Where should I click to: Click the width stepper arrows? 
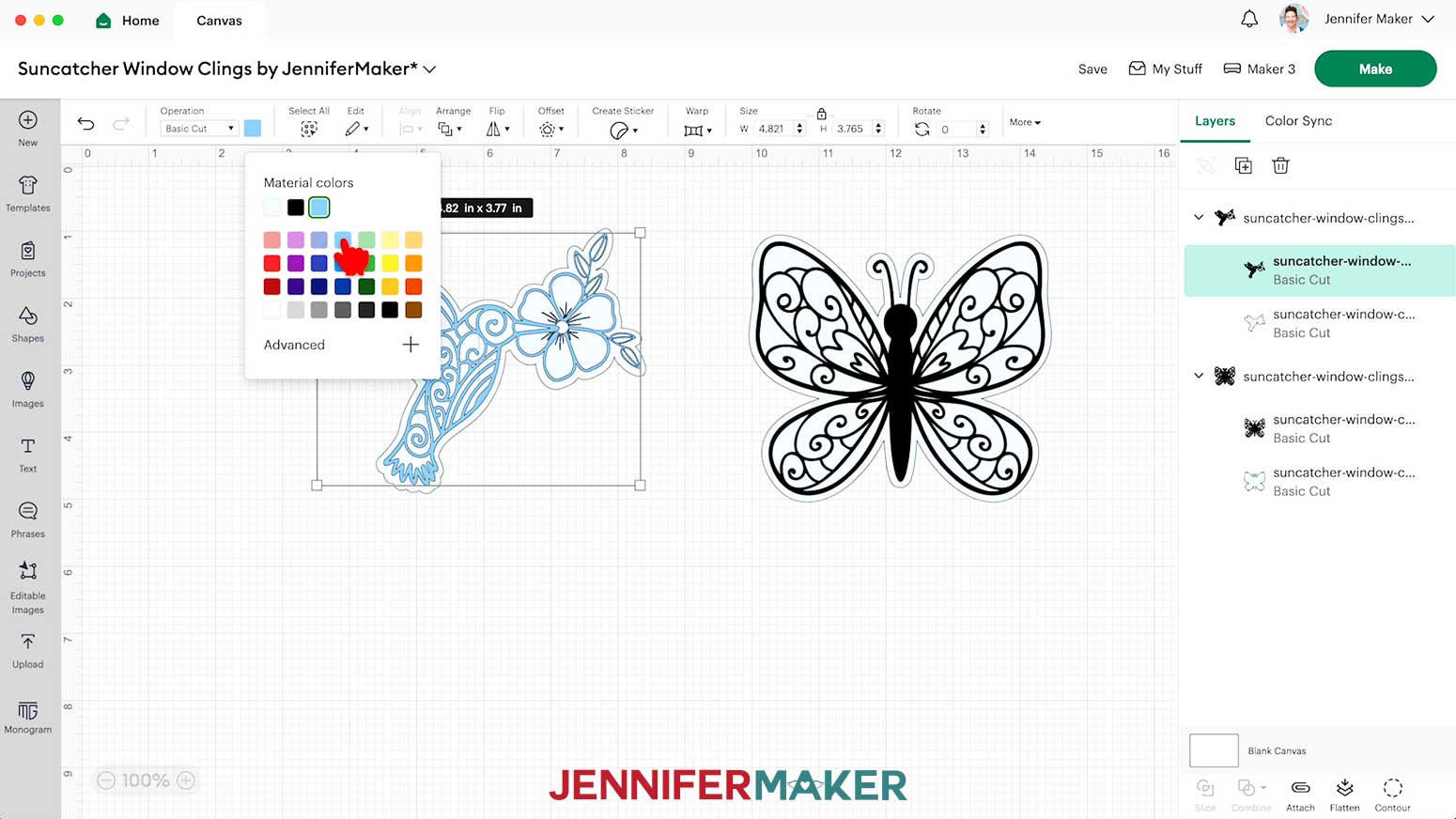[799, 129]
